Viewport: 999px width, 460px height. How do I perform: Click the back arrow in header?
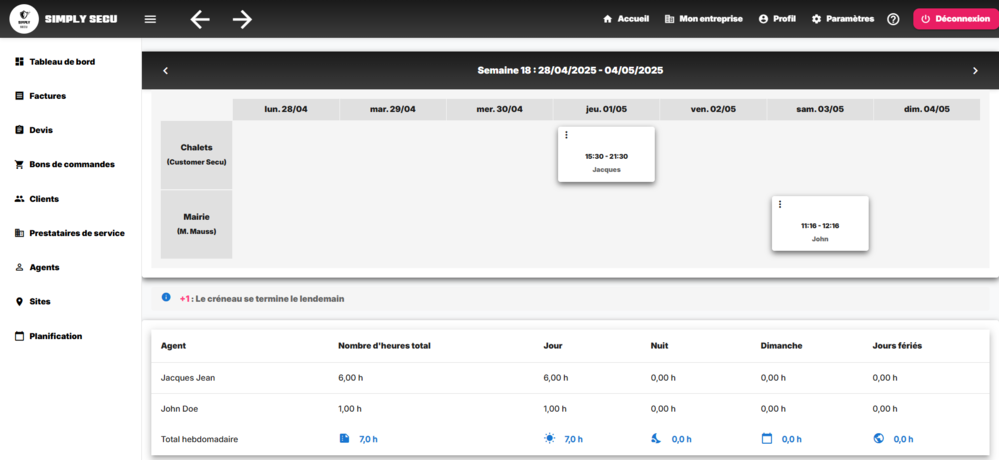pyautogui.click(x=200, y=19)
